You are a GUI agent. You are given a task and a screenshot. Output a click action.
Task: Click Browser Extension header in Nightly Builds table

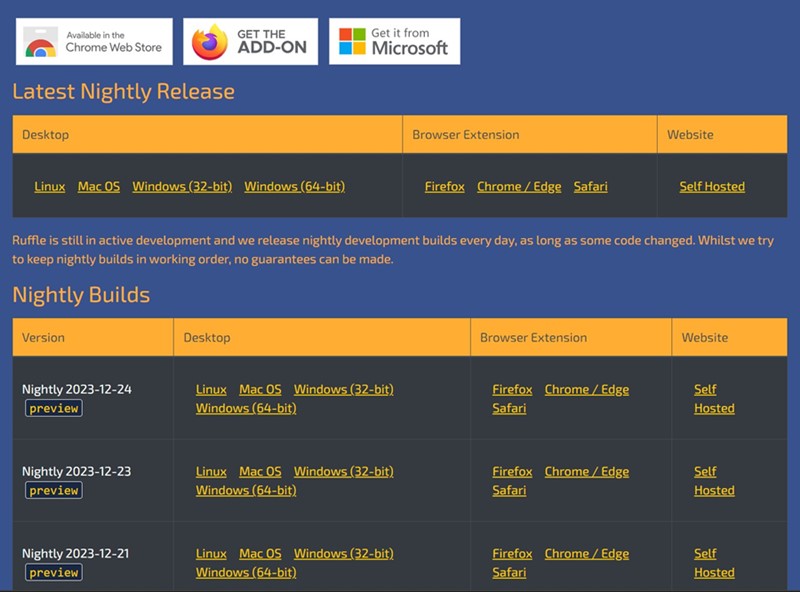click(x=571, y=337)
